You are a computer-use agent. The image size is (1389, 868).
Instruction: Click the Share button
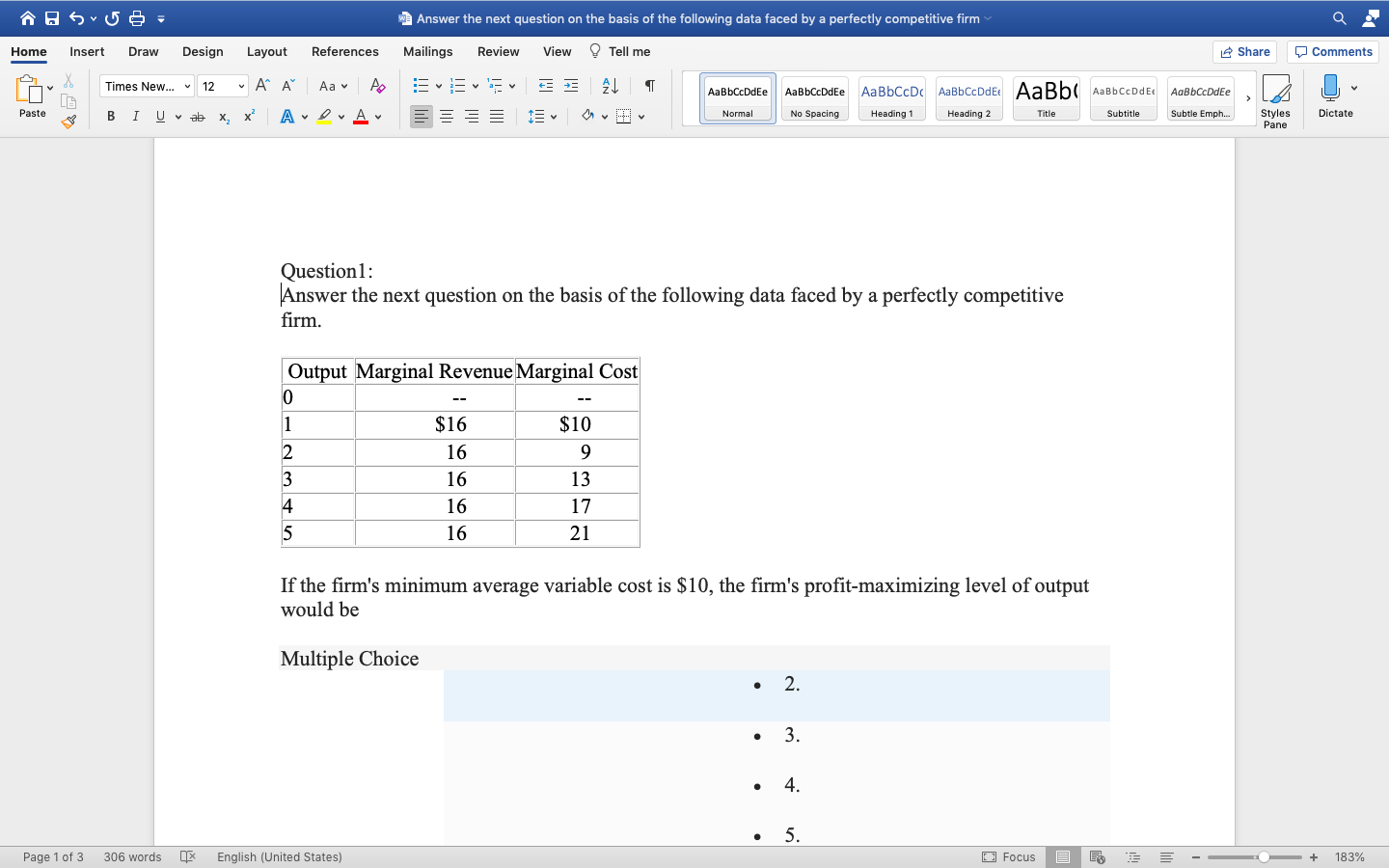1244,51
